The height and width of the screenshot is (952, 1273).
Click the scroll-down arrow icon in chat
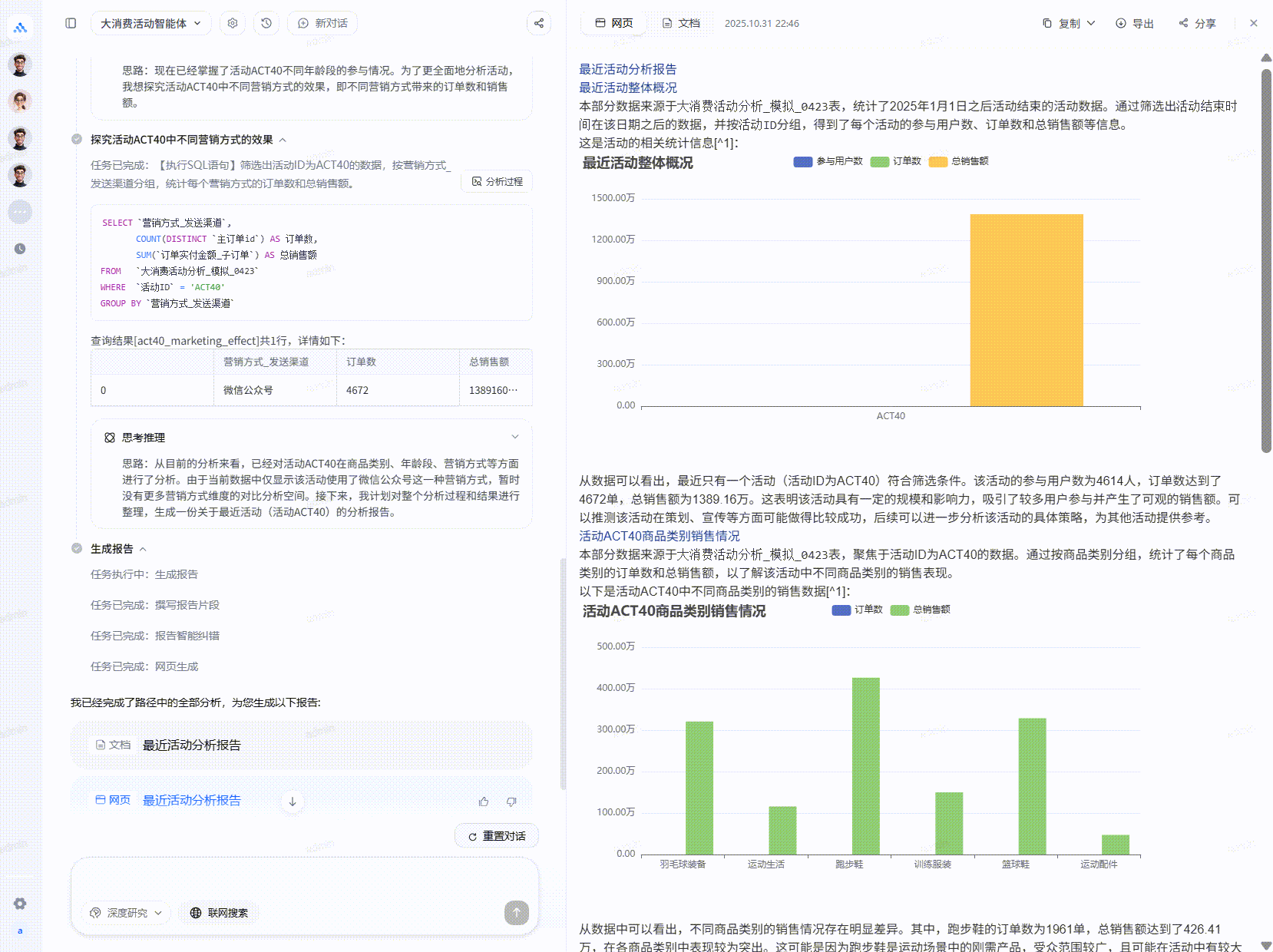[293, 802]
